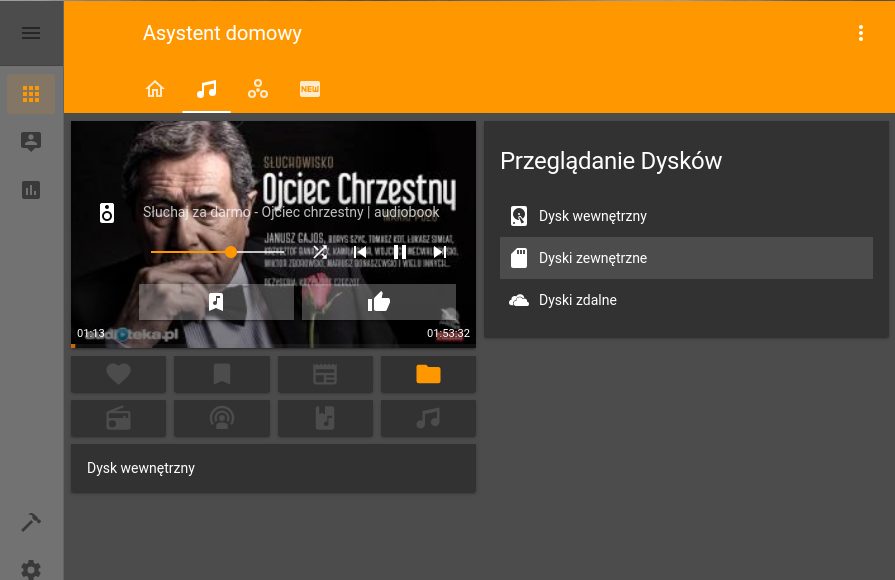895x580 pixels.
Task: Open the radio stations button
Action: pos(119,418)
